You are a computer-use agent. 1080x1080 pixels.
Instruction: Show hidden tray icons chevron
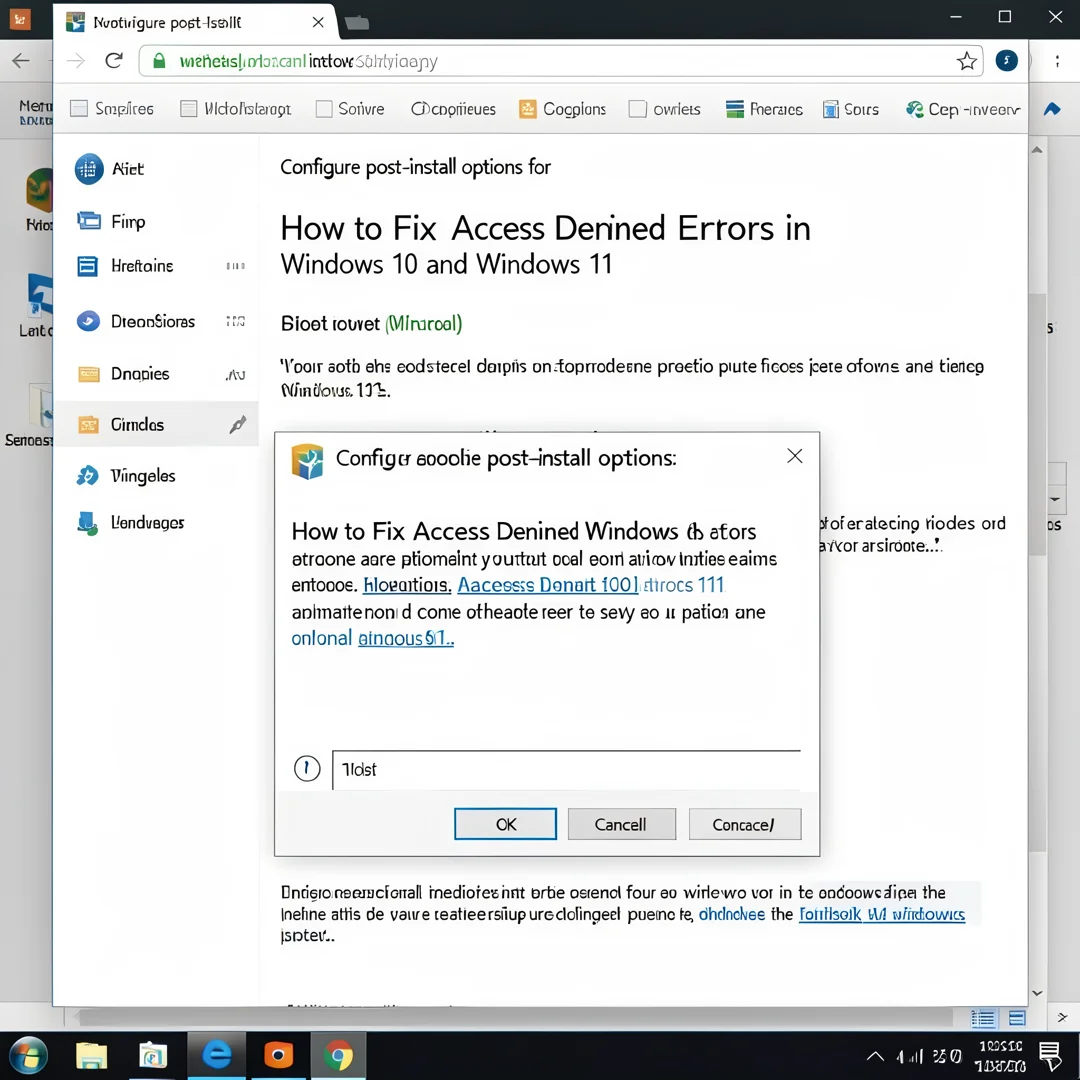click(x=875, y=1056)
